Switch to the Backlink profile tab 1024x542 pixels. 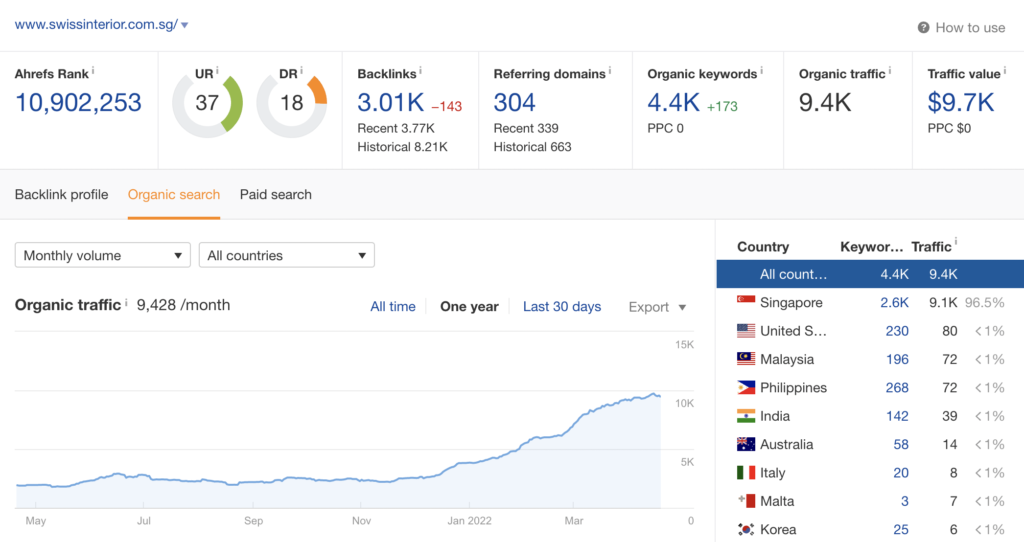coord(61,194)
